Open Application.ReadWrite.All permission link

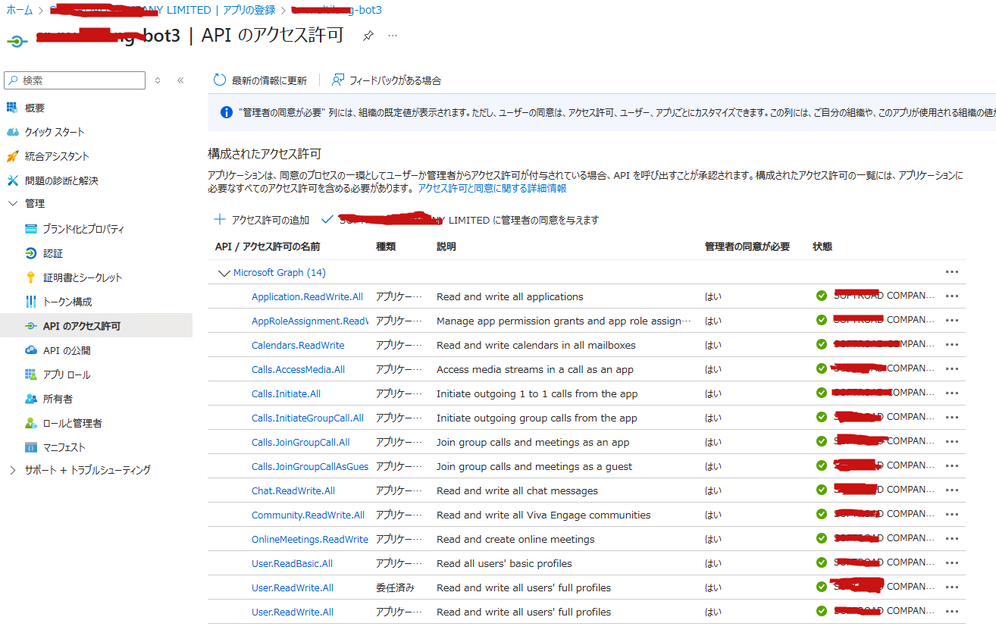(x=307, y=297)
